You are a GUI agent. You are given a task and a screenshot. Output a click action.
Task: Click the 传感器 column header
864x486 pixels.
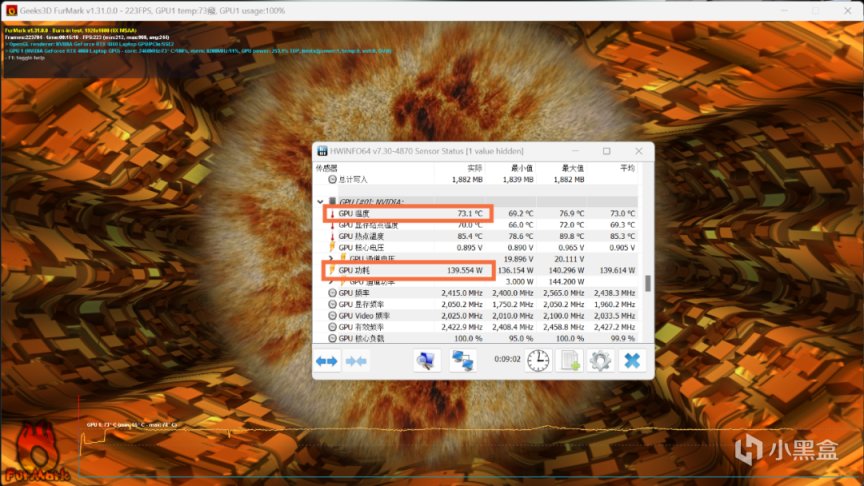(326, 168)
